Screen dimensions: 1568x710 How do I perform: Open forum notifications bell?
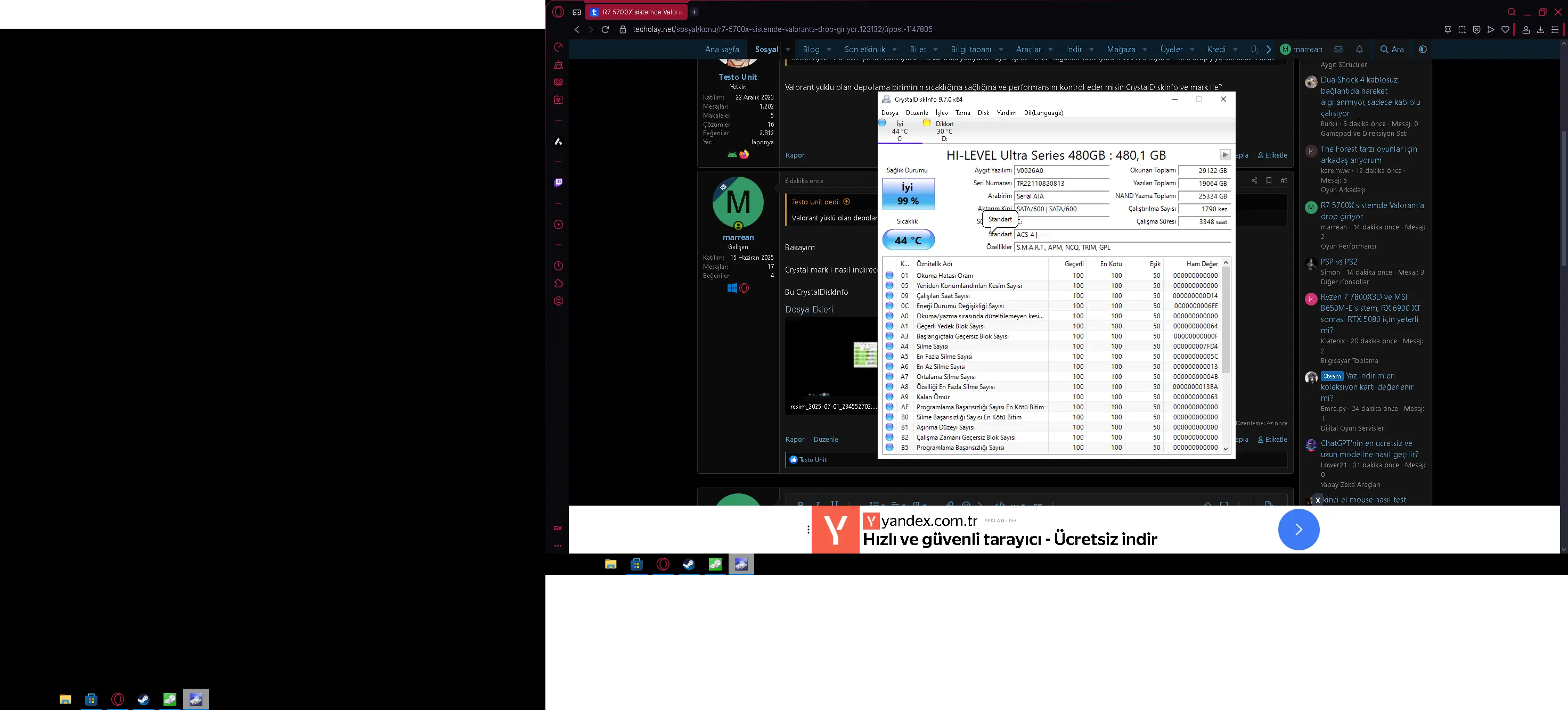point(1359,49)
